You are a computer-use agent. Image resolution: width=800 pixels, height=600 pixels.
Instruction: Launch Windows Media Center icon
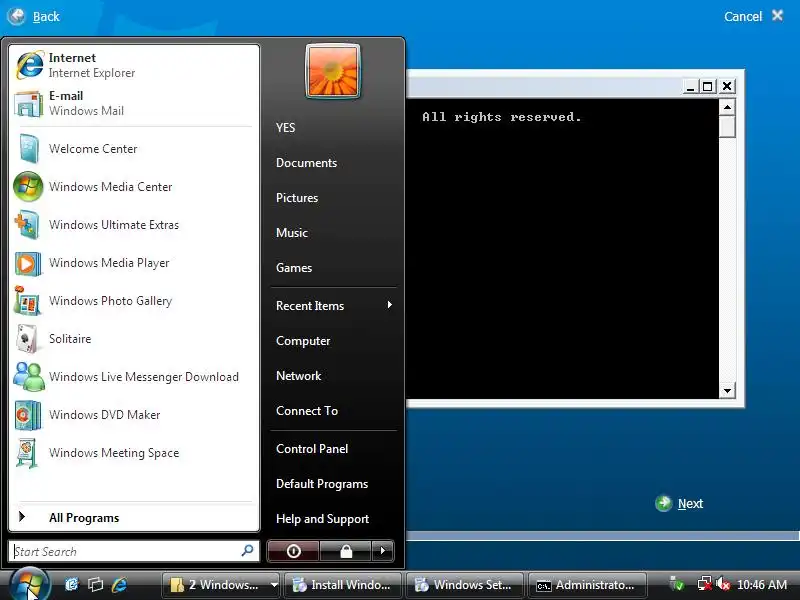pos(28,187)
